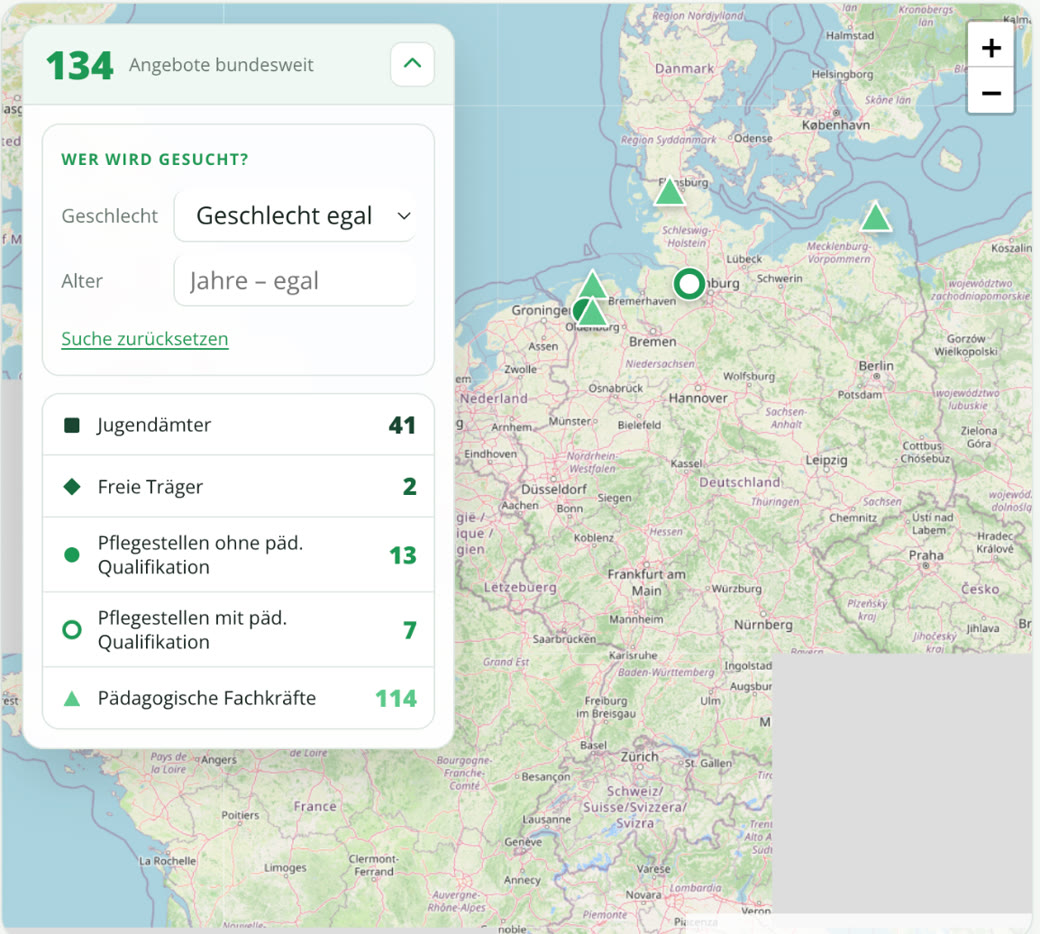Click the 'Alter' field label

tap(82, 281)
